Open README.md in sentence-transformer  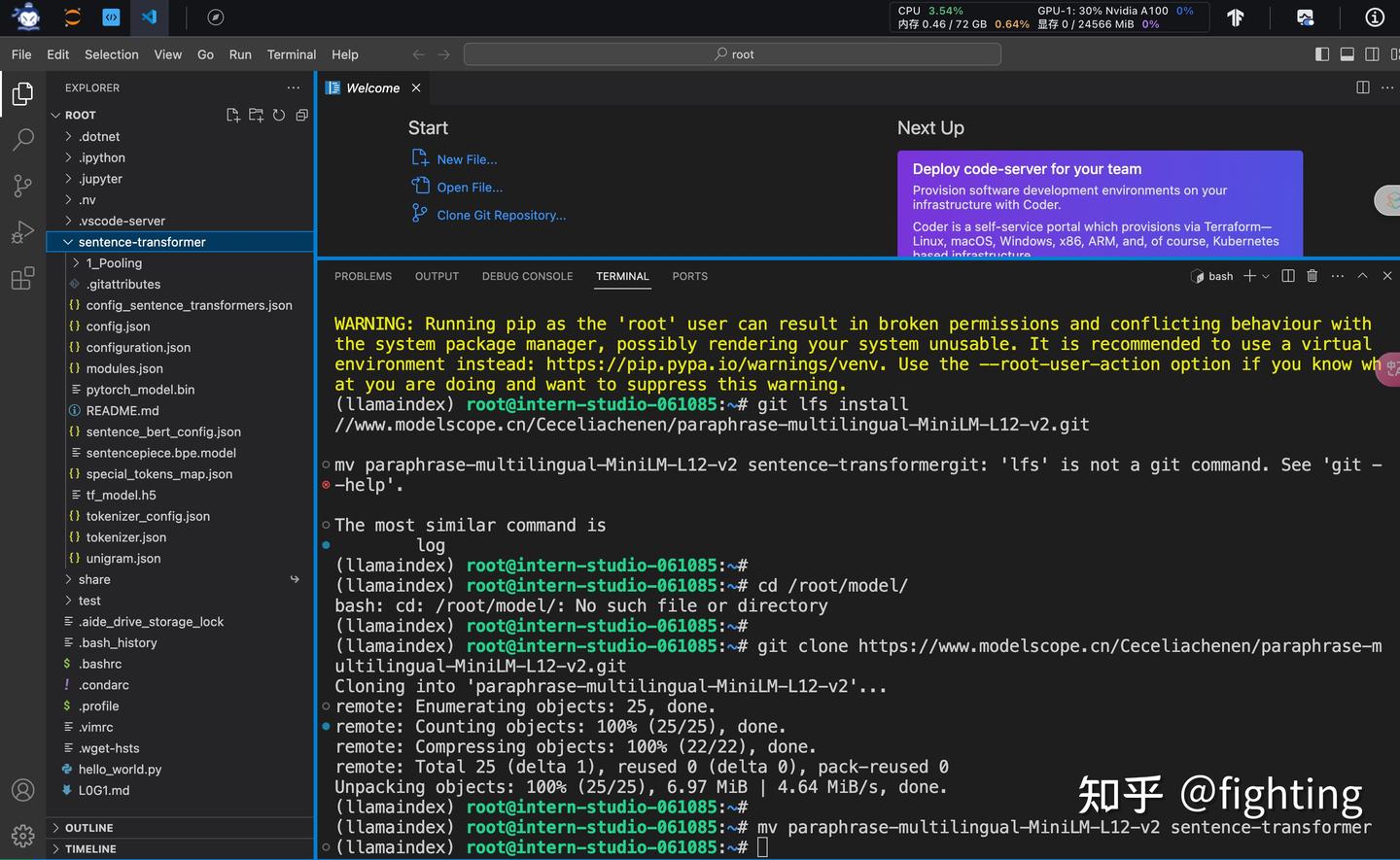(x=180, y=411)
